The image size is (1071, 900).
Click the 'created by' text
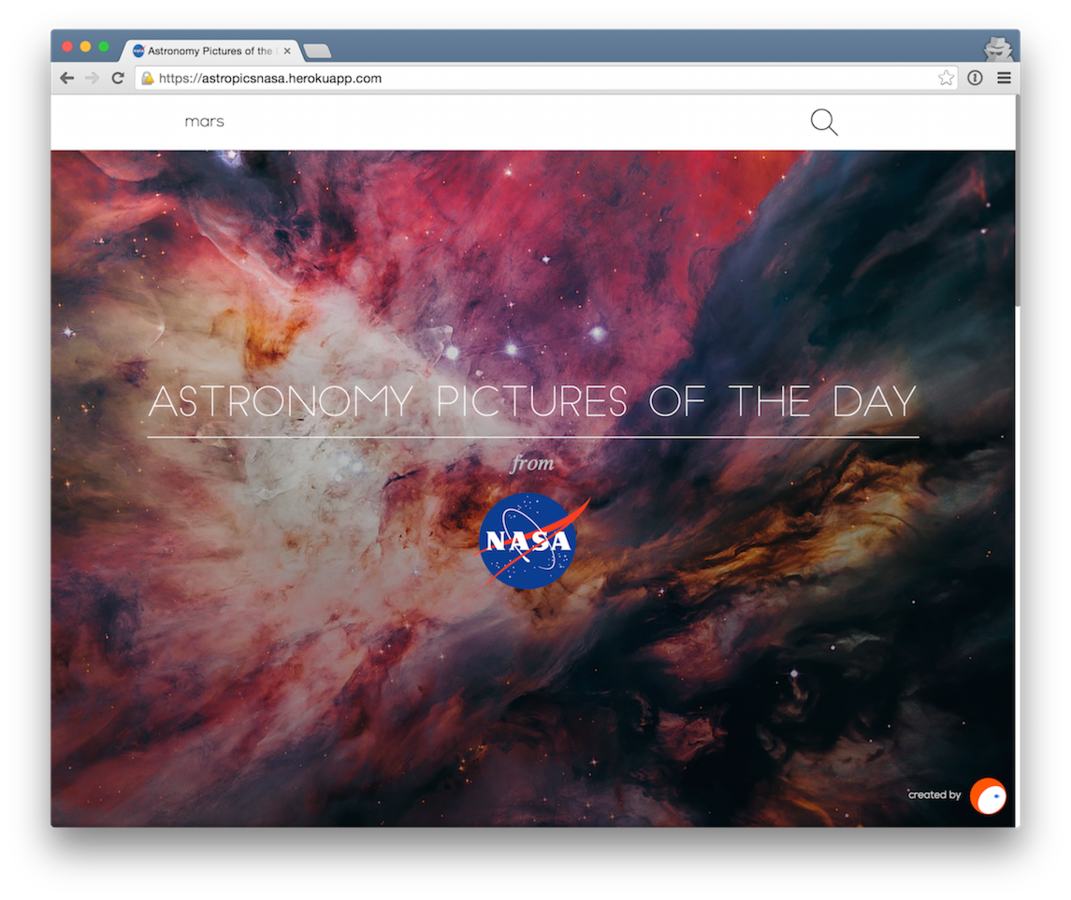click(x=934, y=795)
